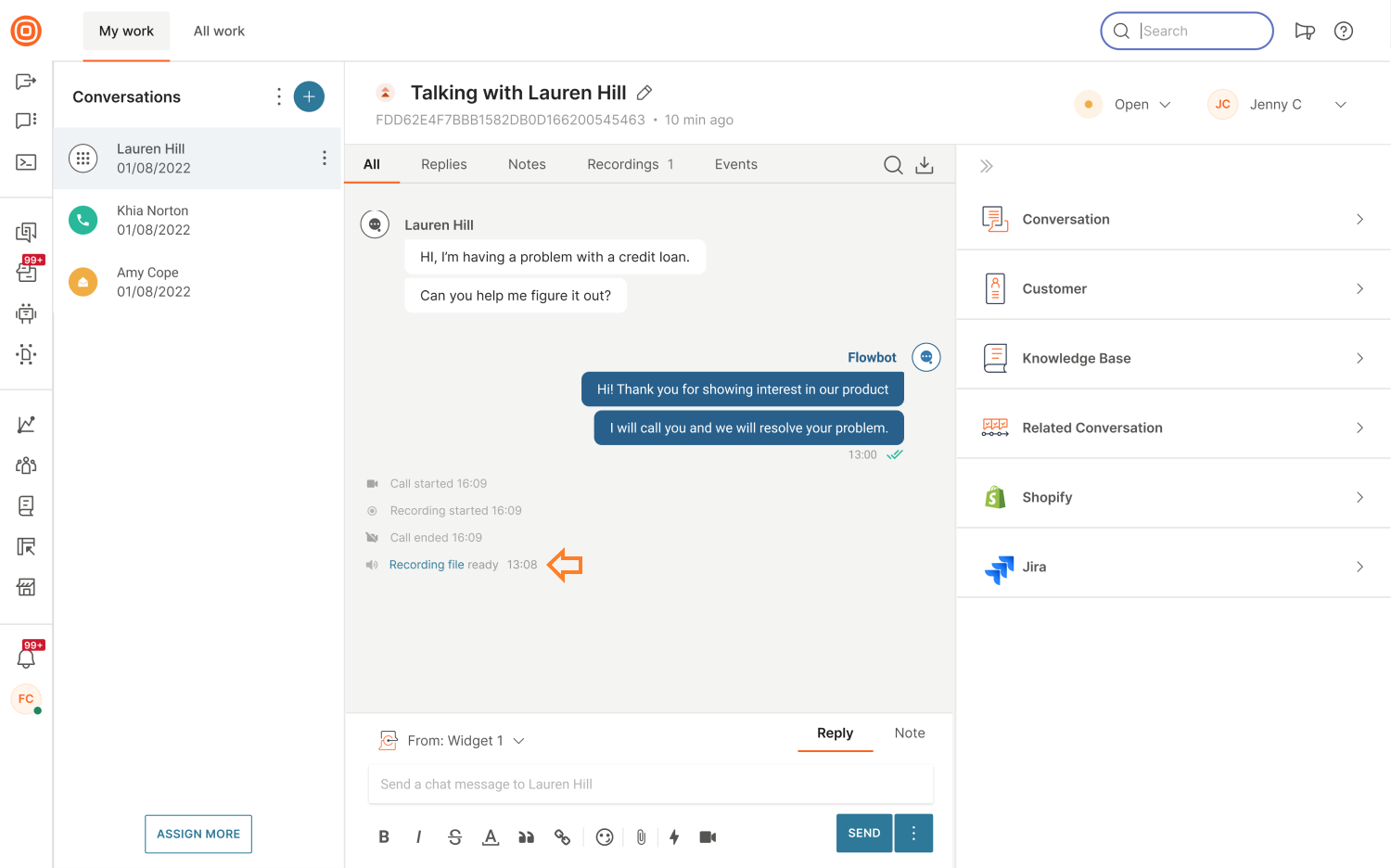Open Jenny C assignee dropdown
The width and height of the screenshot is (1391, 868).
coord(1339,105)
